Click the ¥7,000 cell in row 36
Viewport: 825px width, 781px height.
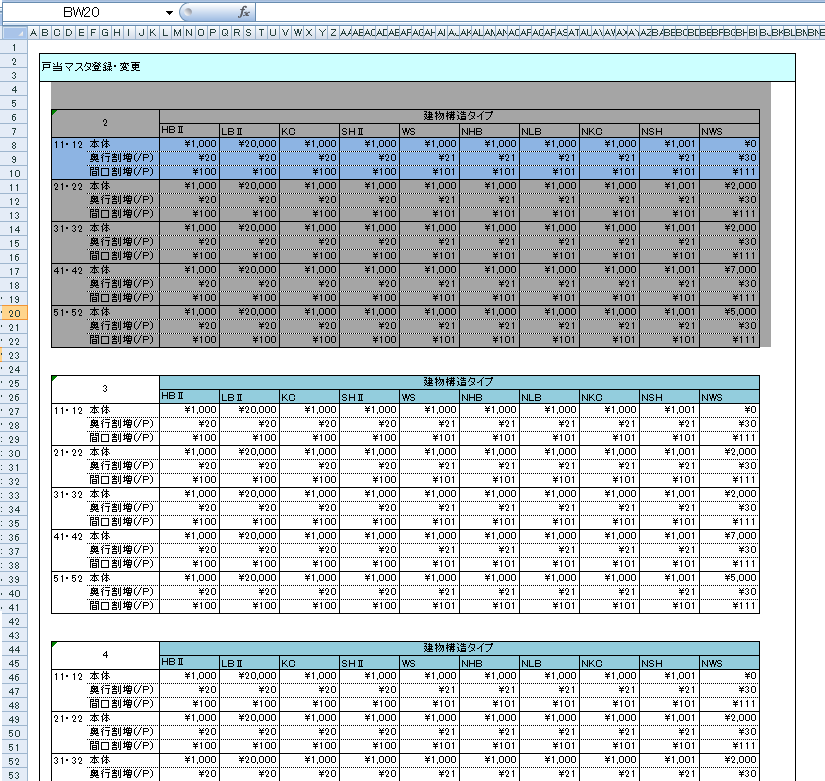(x=729, y=536)
